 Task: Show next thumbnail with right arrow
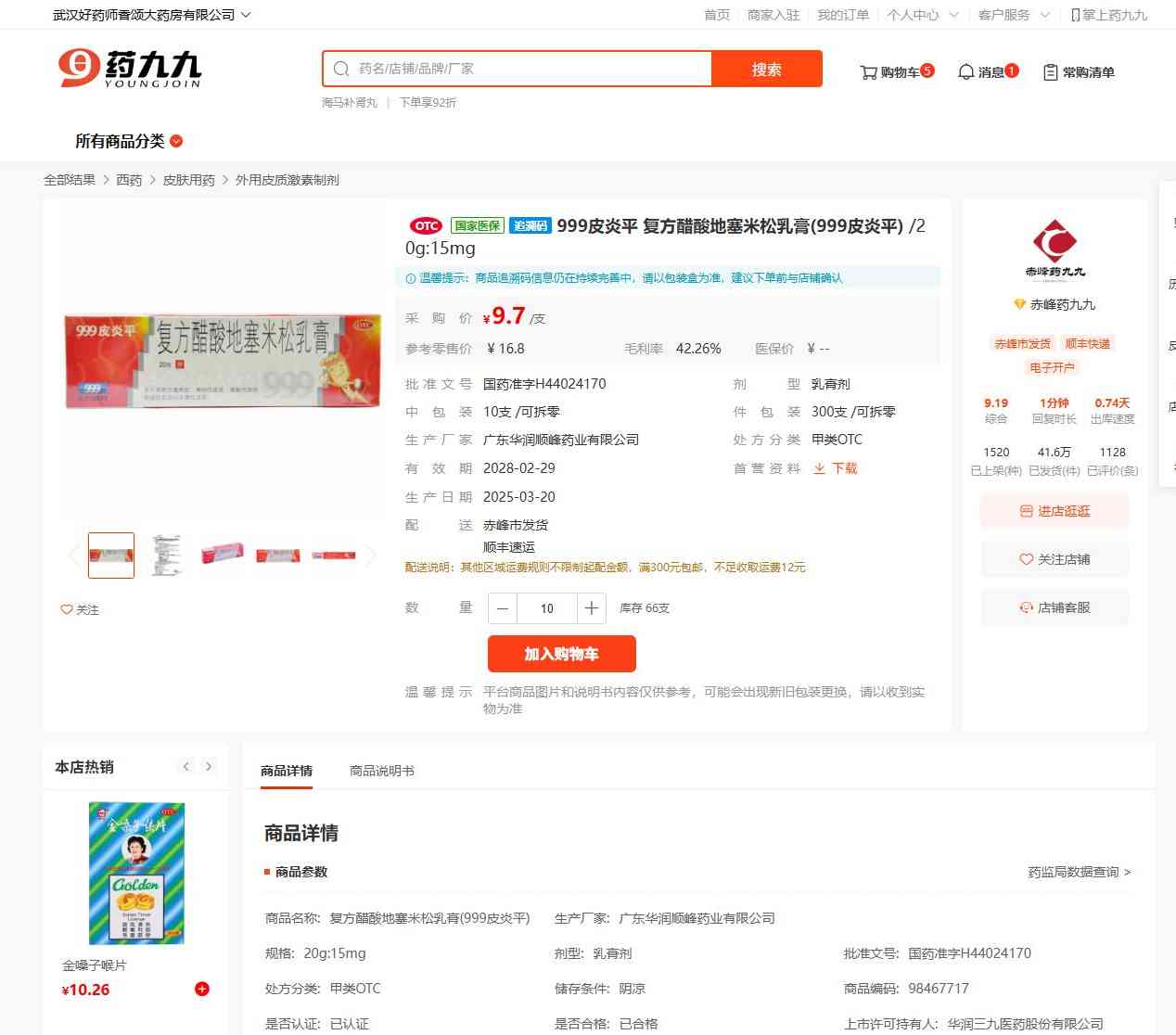click(371, 556)
